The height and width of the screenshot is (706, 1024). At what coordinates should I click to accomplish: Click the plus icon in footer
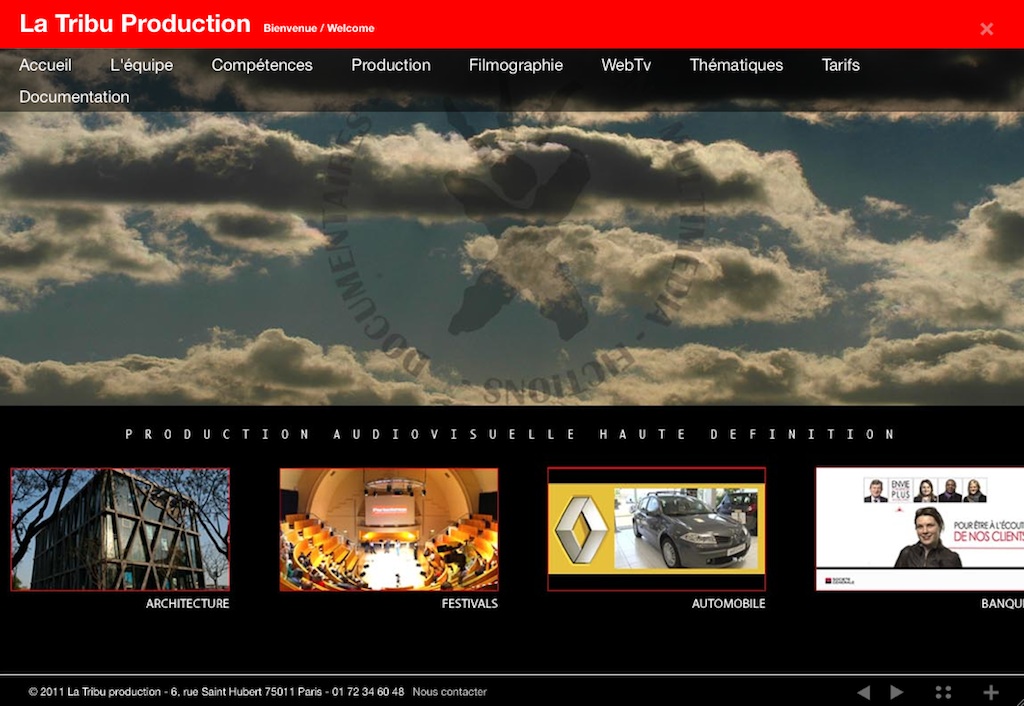point(990,692)
